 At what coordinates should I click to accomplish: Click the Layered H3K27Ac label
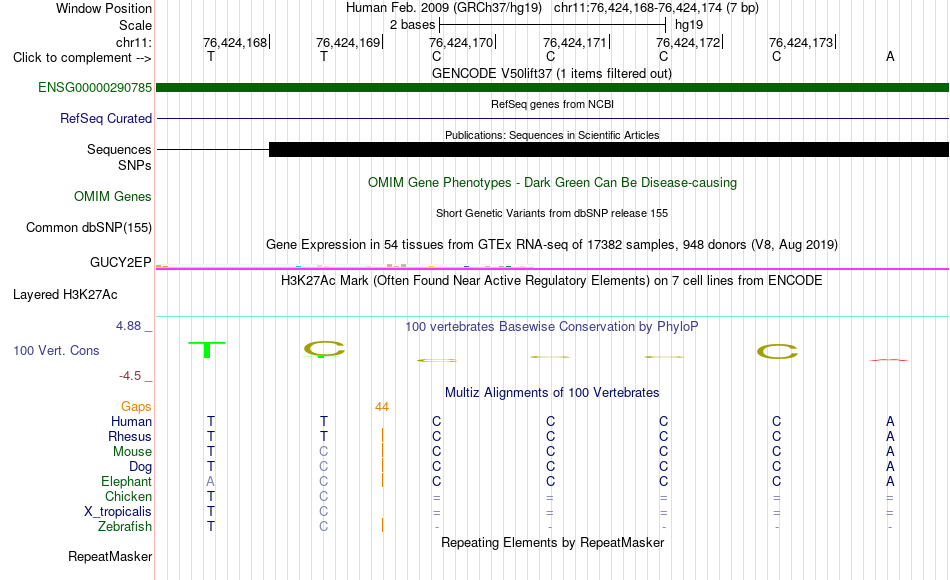[65, 295]
